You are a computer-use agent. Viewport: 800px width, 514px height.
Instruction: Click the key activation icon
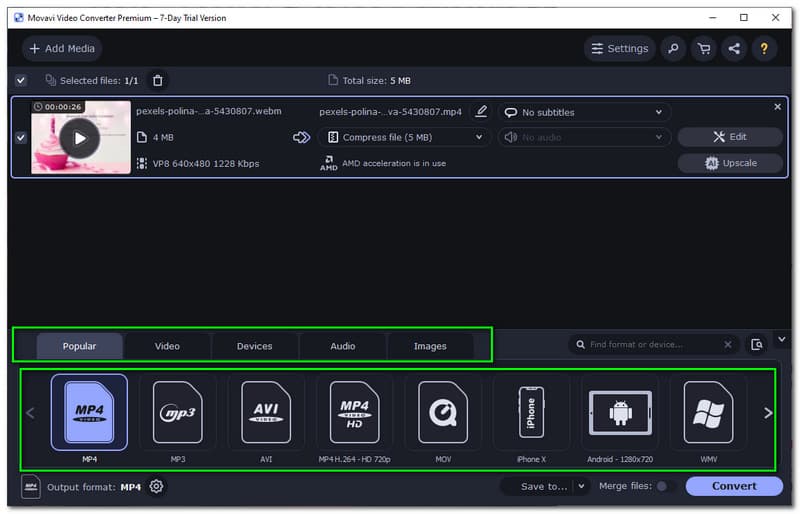pyautogui.click(x=673, y=48)
